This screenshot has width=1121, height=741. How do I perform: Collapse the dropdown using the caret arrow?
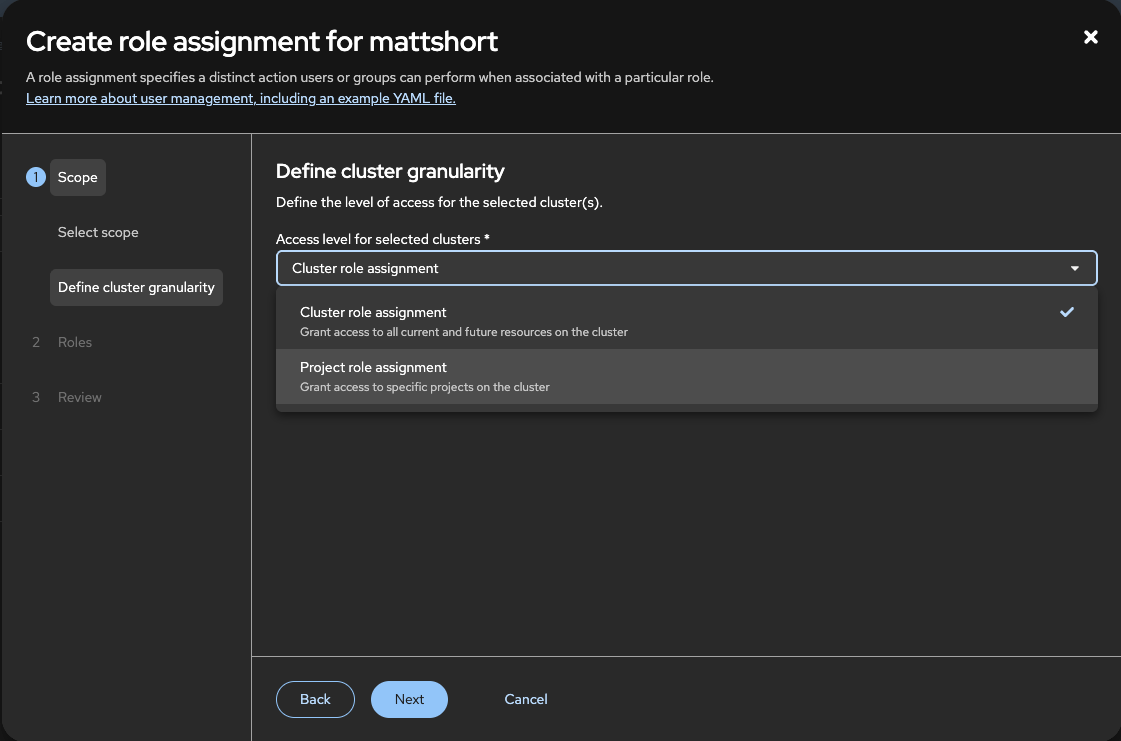(x=1075, y=268)
